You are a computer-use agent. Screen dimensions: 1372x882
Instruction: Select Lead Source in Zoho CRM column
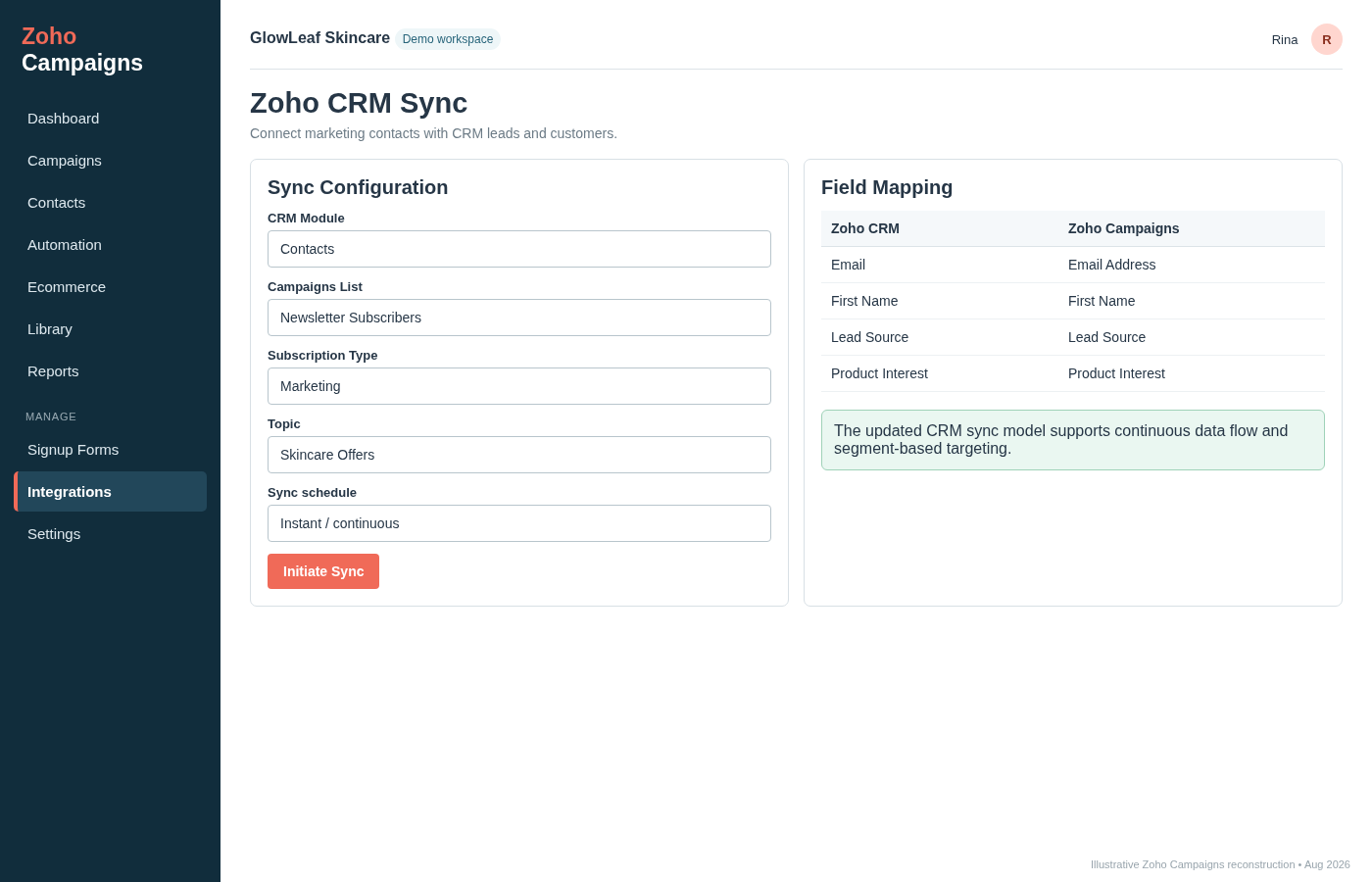(x=940, y=337)
